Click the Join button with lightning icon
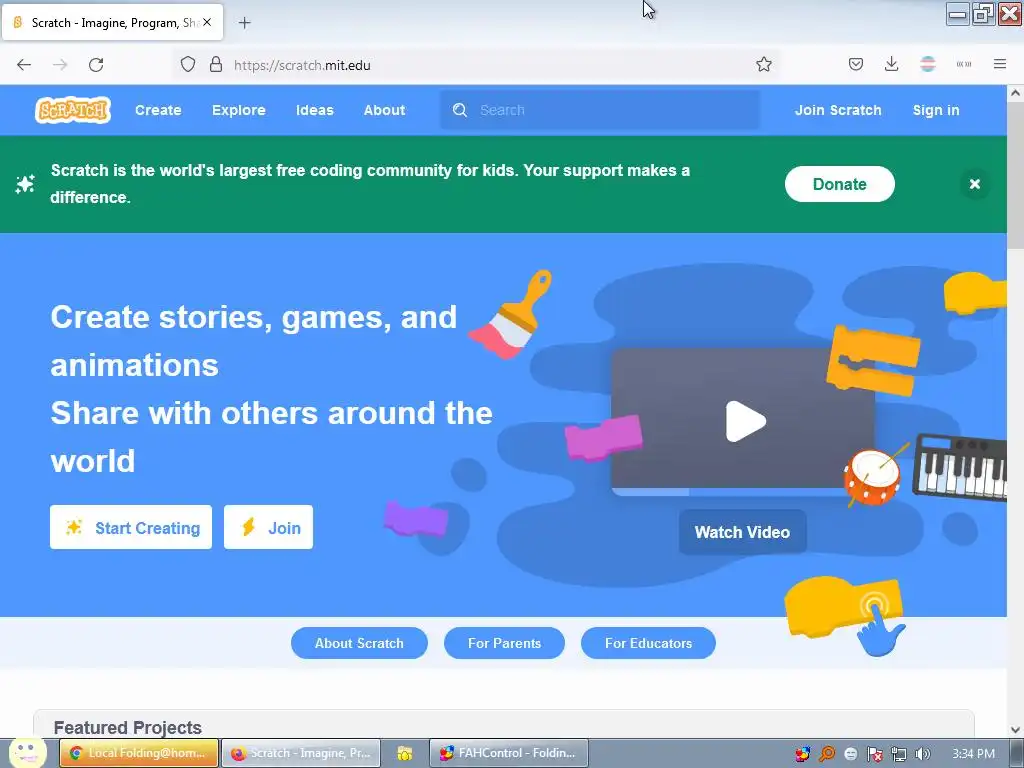Viewport: 1024px width, 768px height. 268,527
